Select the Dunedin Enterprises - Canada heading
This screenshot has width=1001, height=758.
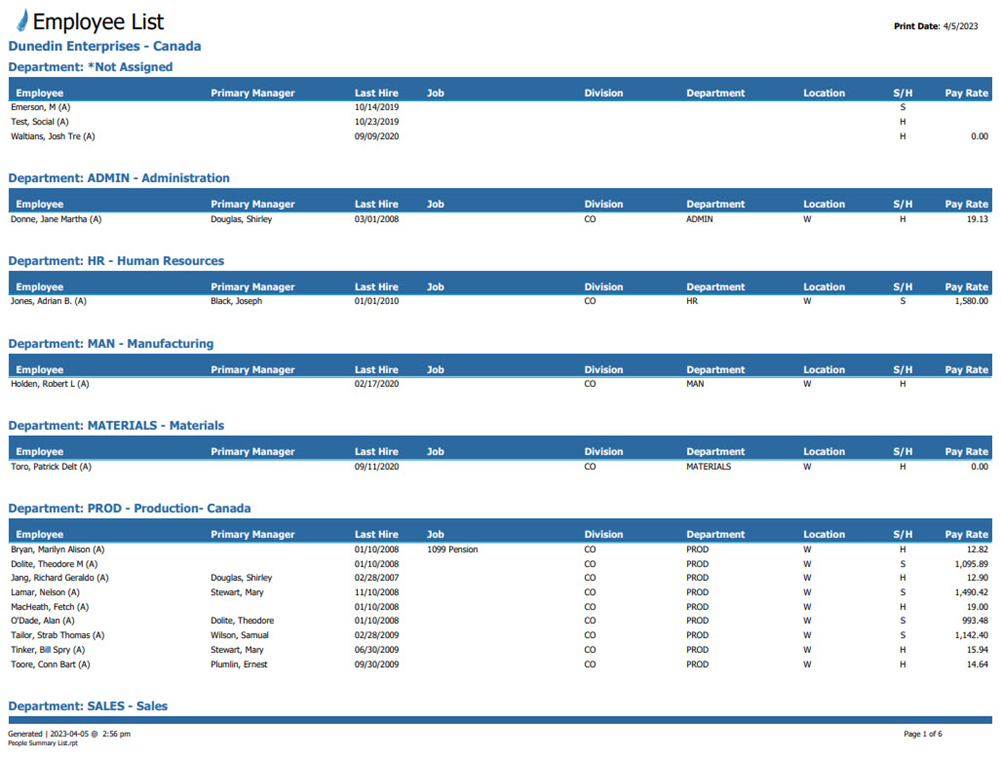coord(104,46)
